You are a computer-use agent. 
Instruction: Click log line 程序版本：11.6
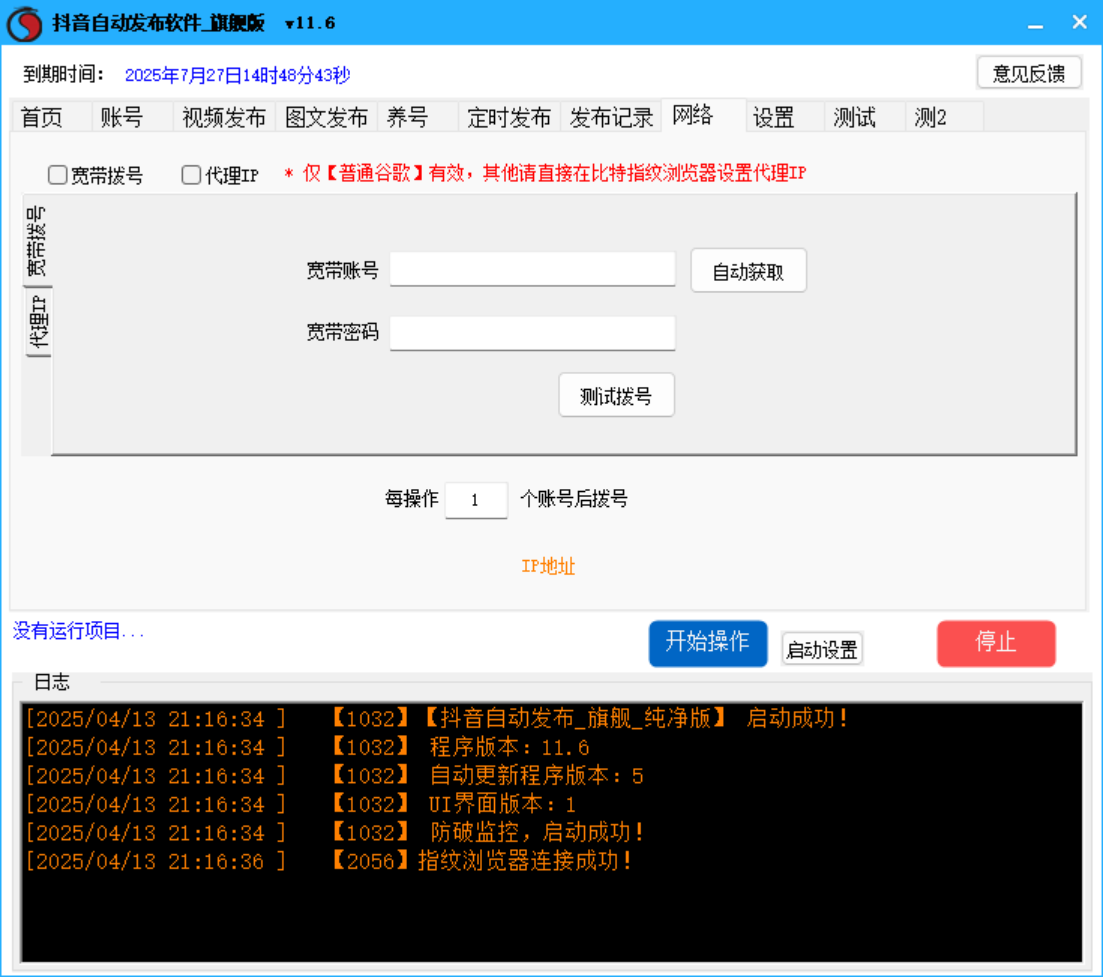click(x=308, y=747)
